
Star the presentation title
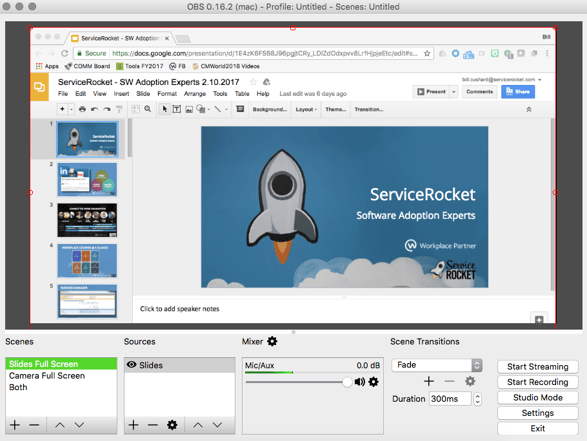pos(253,82)
